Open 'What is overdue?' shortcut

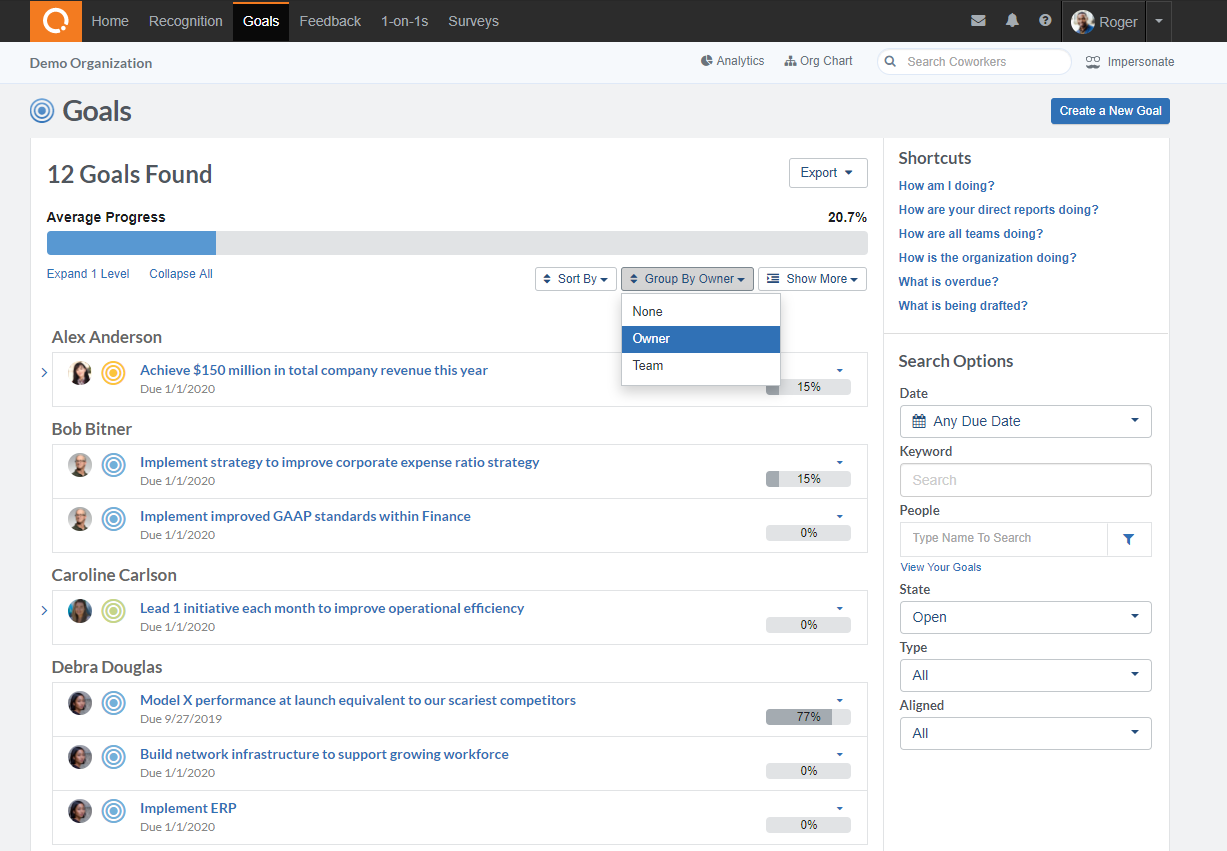pos(949,282)
